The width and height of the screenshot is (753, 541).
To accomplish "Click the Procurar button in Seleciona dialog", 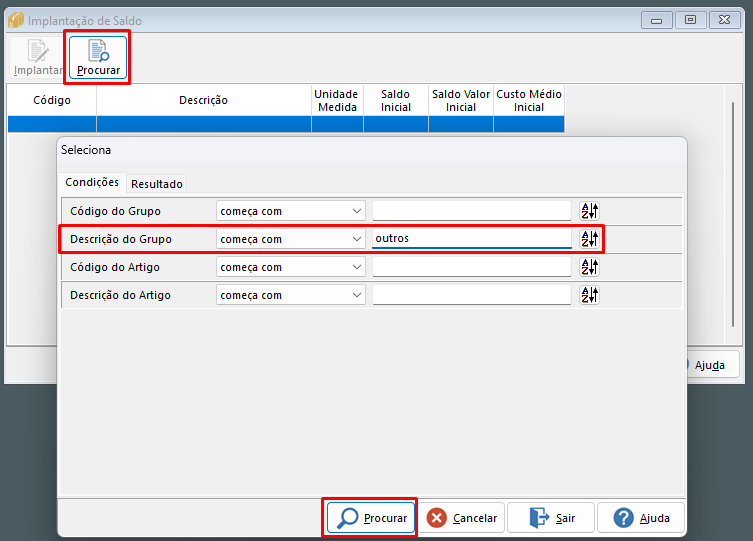I will click(x=371, y=517).
